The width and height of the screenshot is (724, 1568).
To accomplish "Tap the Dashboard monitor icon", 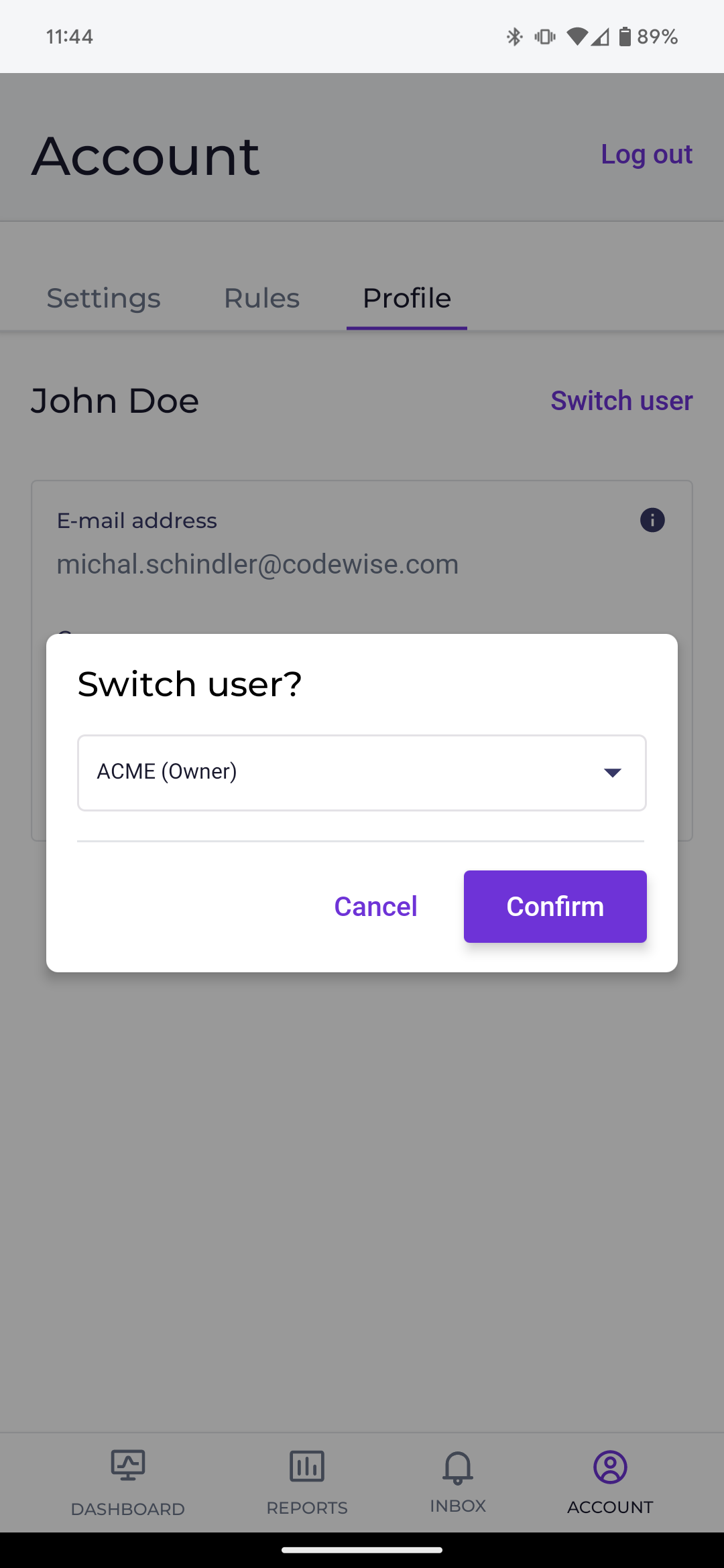I will (127, 1465).
